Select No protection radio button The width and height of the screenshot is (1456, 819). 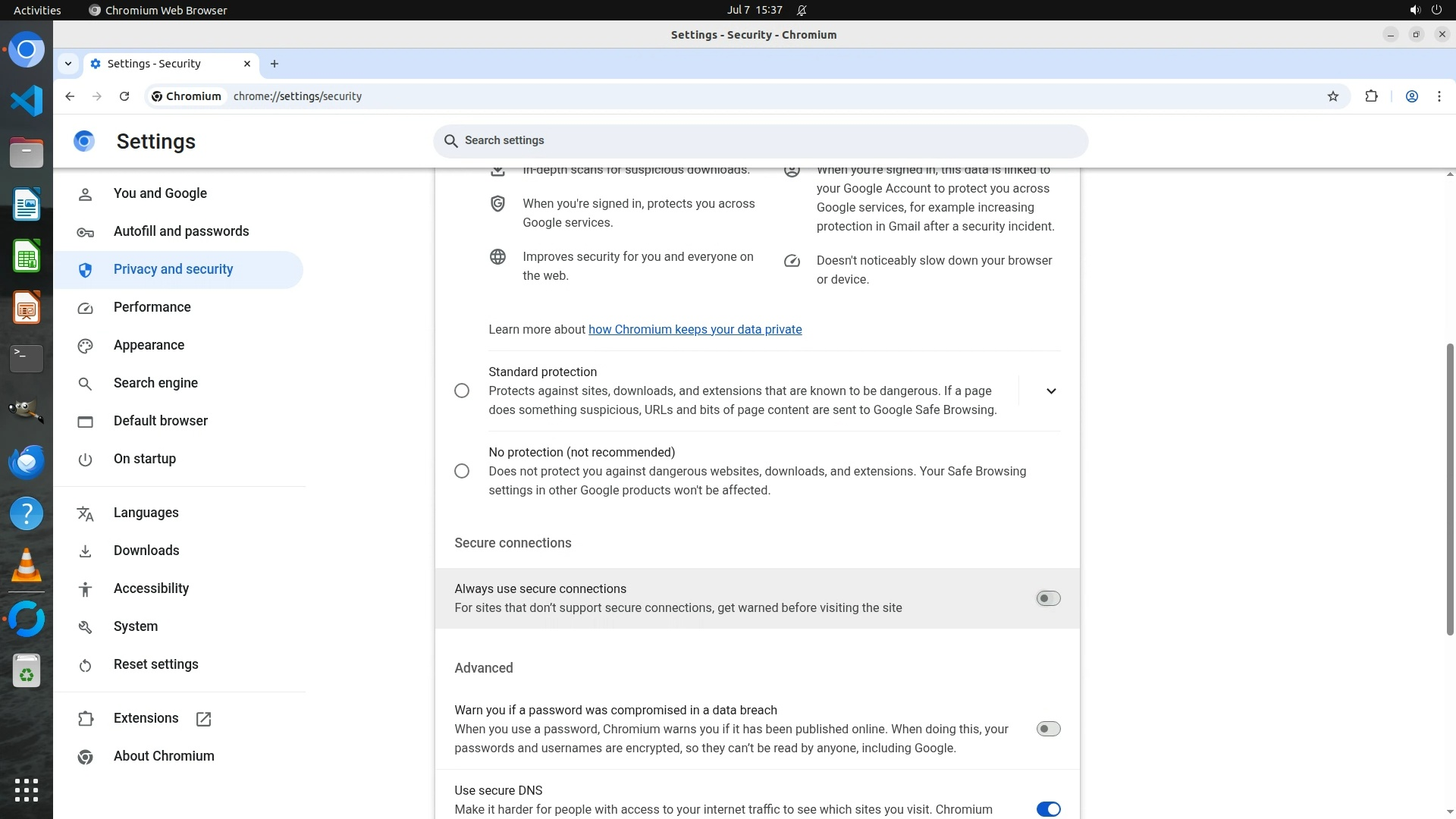461,471
